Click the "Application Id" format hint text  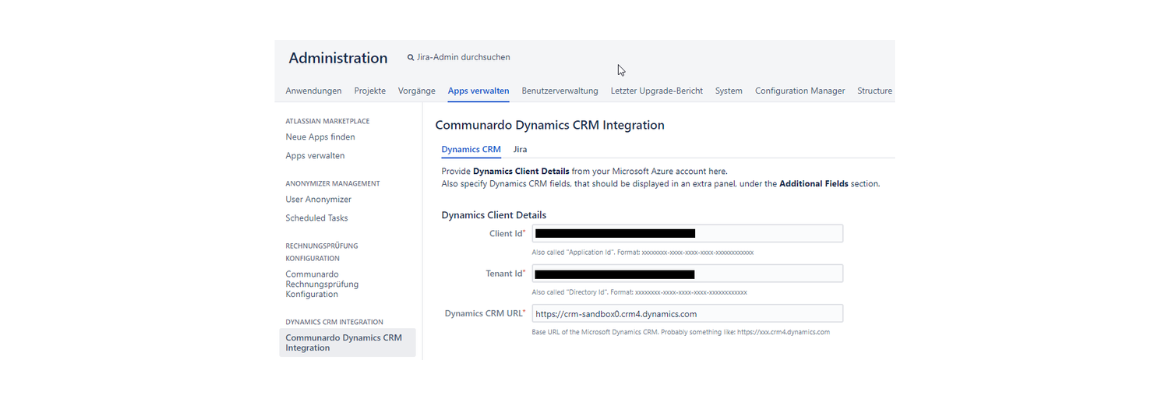642,252
